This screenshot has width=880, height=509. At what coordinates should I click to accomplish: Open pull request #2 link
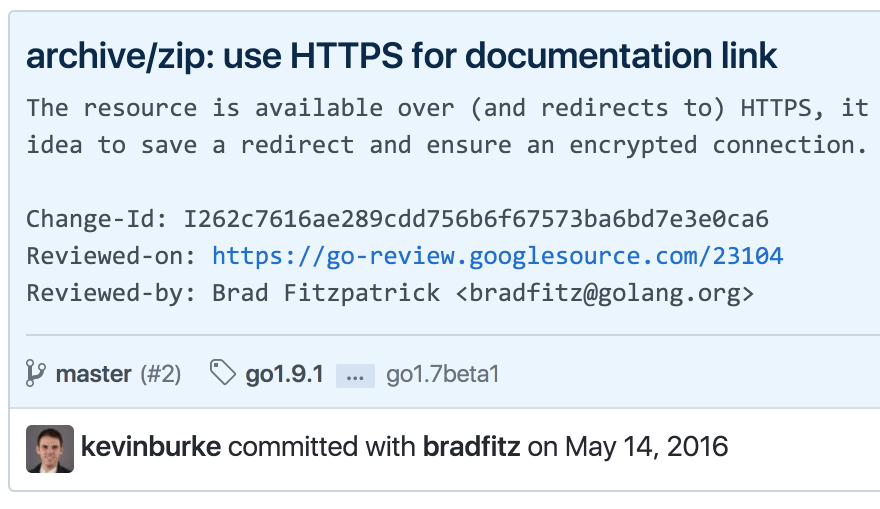click(x=161, y=374)
